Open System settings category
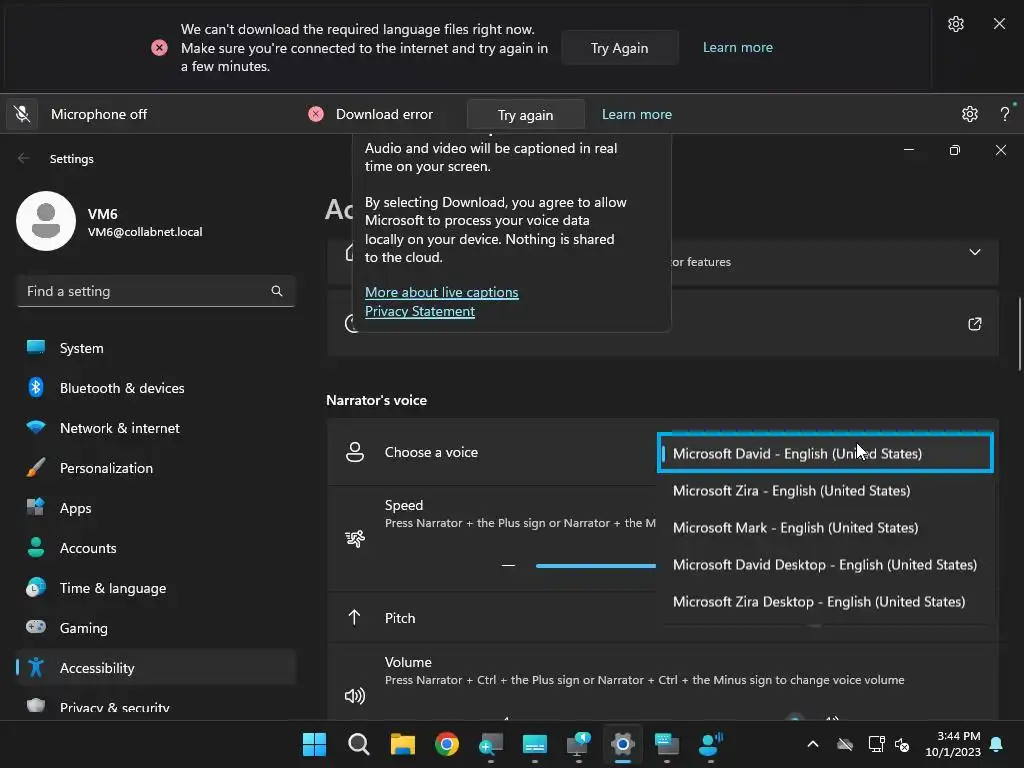This screenshot has height=768, width=1024. pos(156,348)
